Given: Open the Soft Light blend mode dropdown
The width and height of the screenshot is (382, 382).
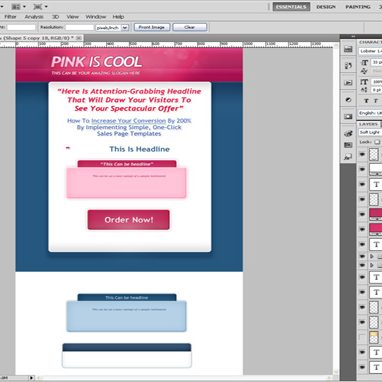Looking at the screenshot, I should click(x=370, y=132).
